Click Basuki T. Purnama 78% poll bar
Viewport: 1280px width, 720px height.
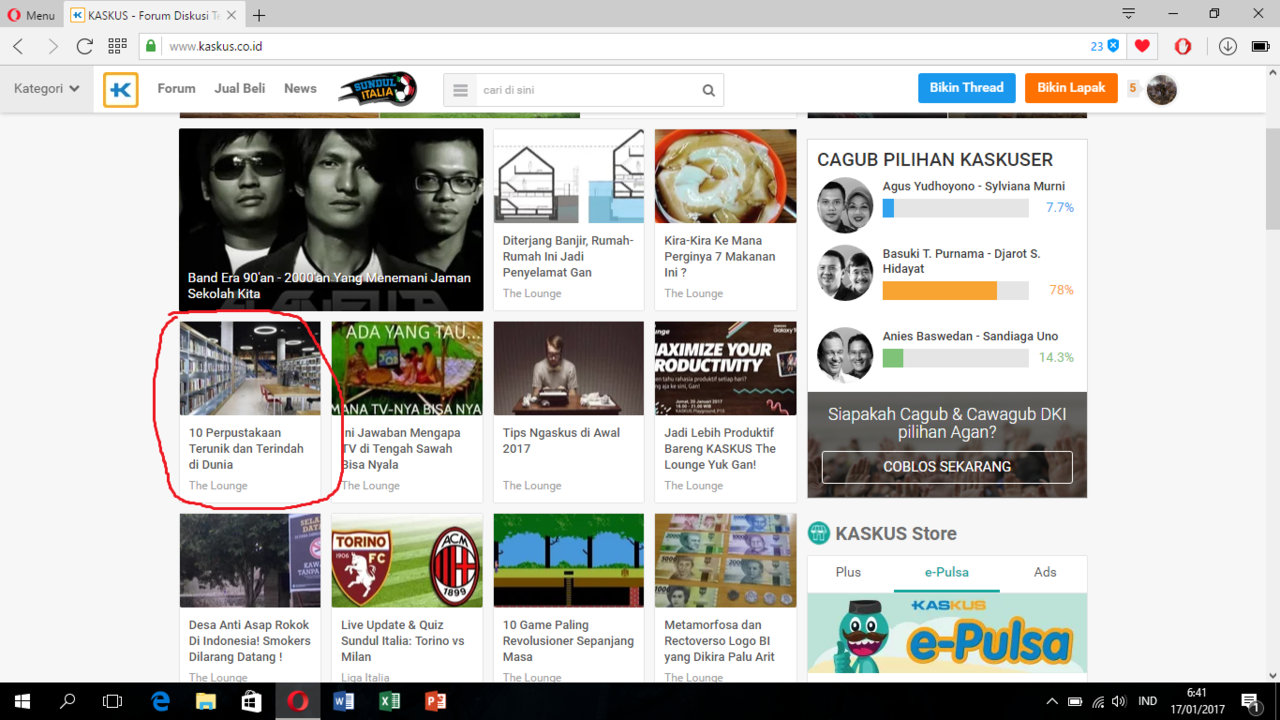(x=955, y=290)
